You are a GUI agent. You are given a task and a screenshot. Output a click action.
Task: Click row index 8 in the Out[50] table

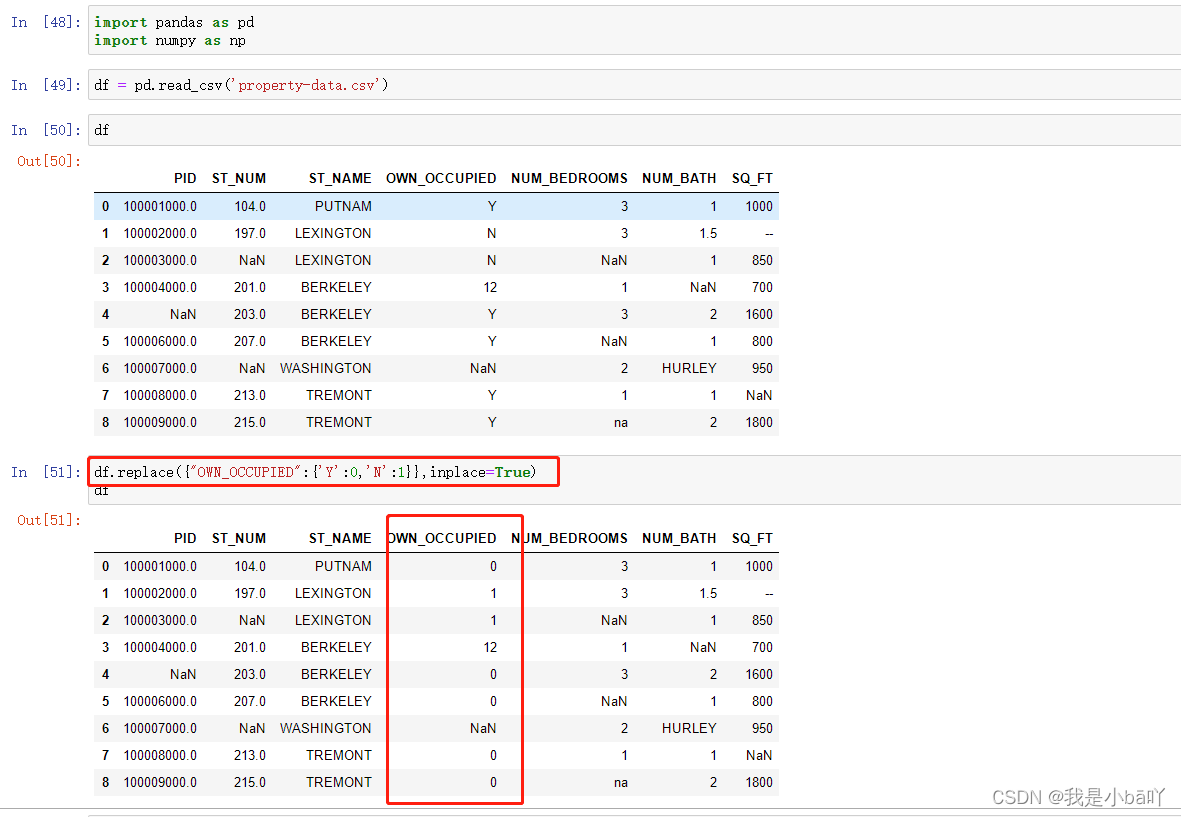pyautogui.click(x=105, y=422)
